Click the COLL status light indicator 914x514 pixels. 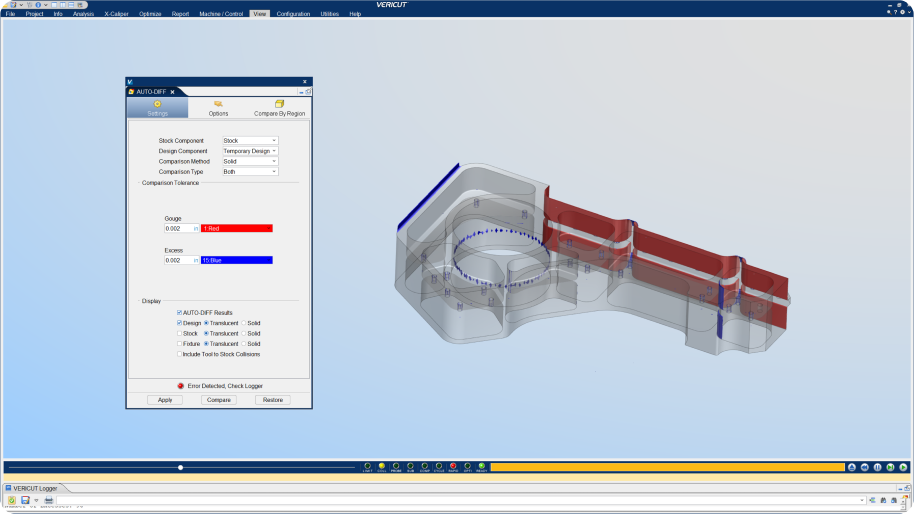click(x=382, y=466)
